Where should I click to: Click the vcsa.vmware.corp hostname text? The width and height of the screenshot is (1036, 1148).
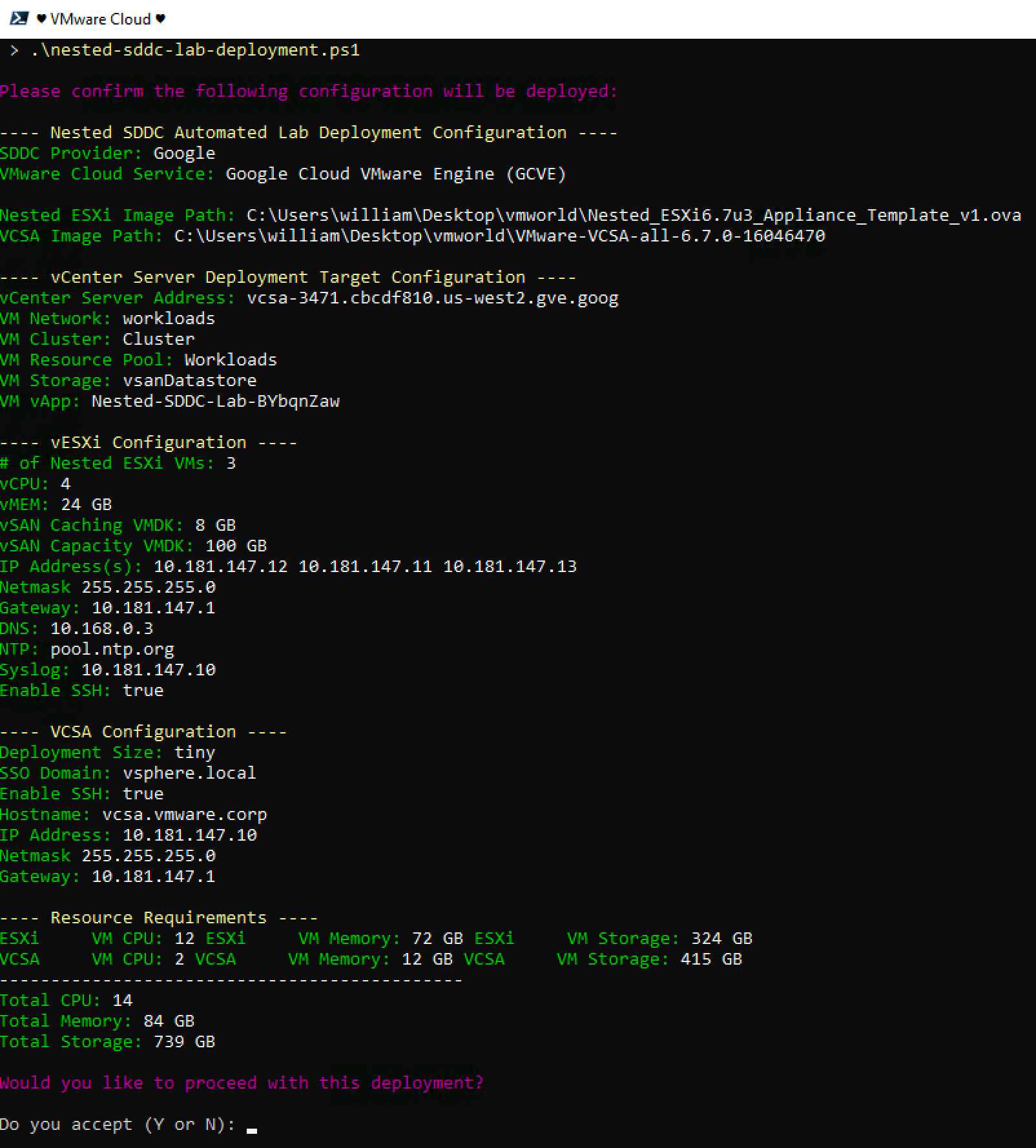183,814
